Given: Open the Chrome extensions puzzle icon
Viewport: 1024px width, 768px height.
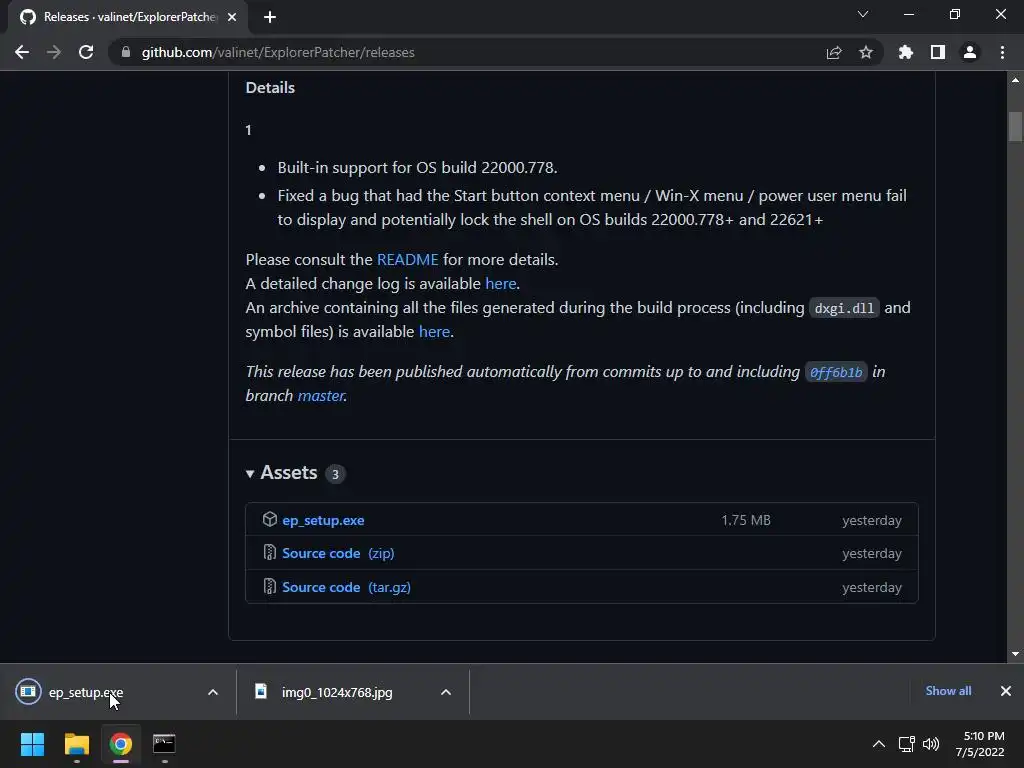Looking at the screenshot, I should (x=906, y=52).
